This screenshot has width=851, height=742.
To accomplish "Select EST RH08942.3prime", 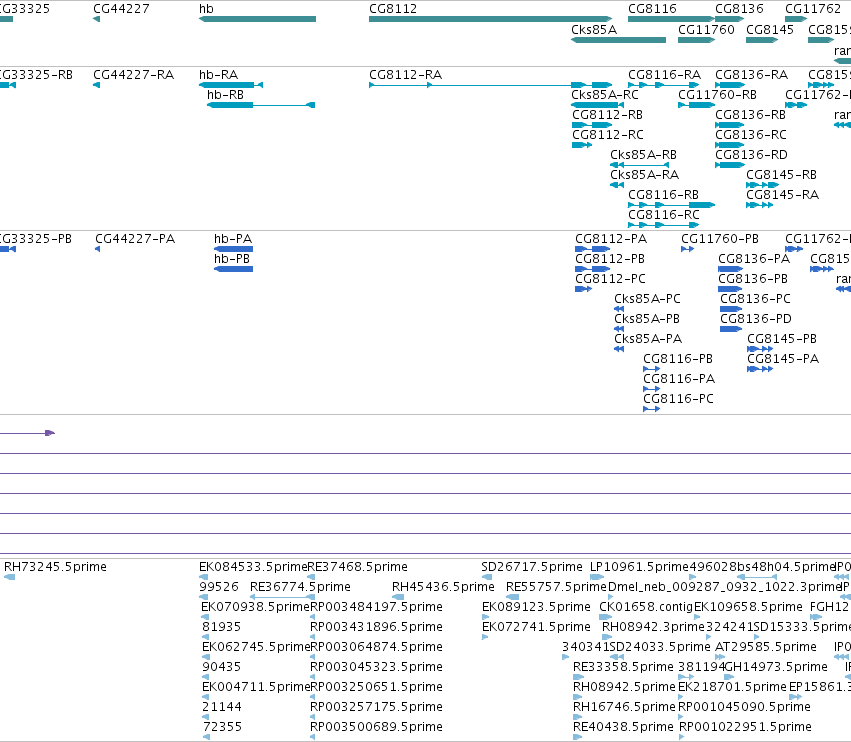I will click(x=653, y=627).
